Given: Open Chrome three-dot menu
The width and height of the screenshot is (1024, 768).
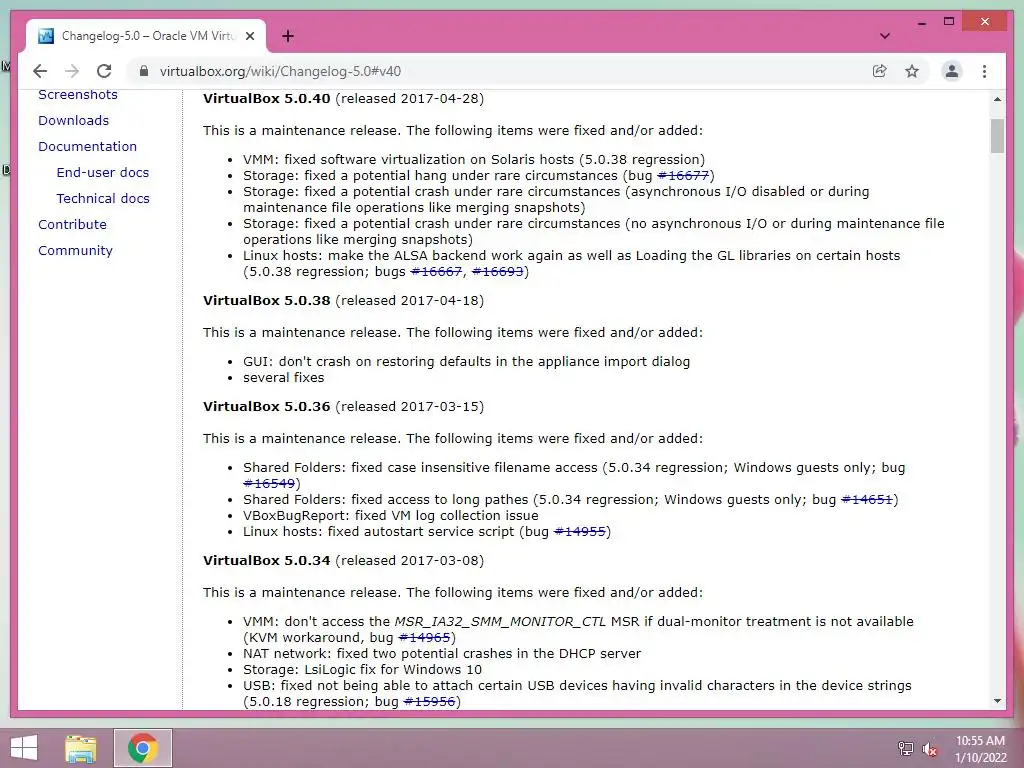Looking at the screenshot, I should [984, 71].
